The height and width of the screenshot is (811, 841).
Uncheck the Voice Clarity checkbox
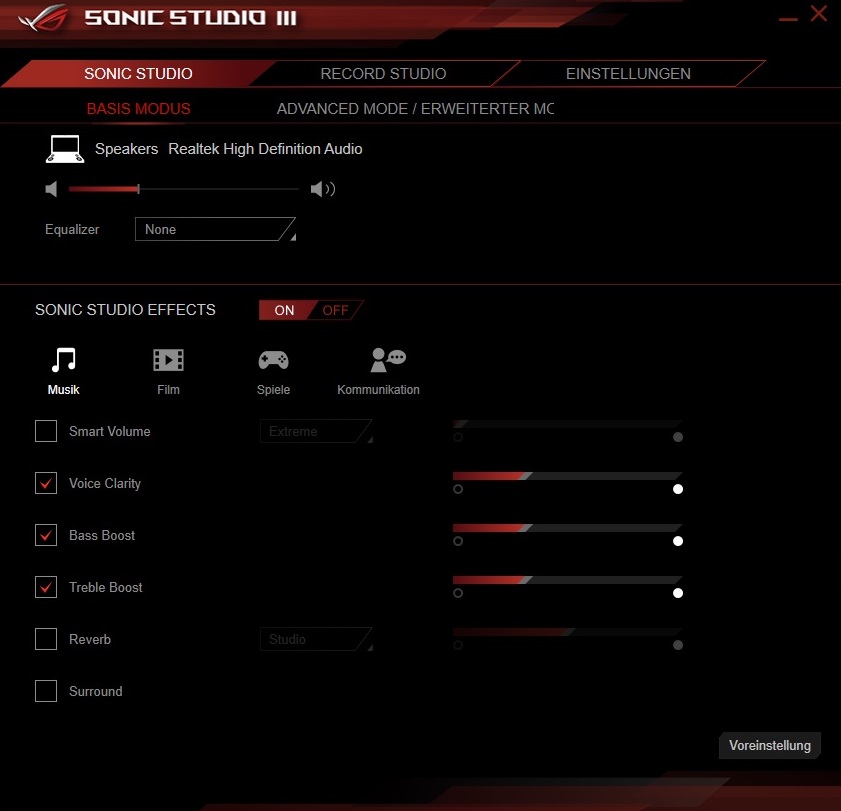[x=46, y=483]
